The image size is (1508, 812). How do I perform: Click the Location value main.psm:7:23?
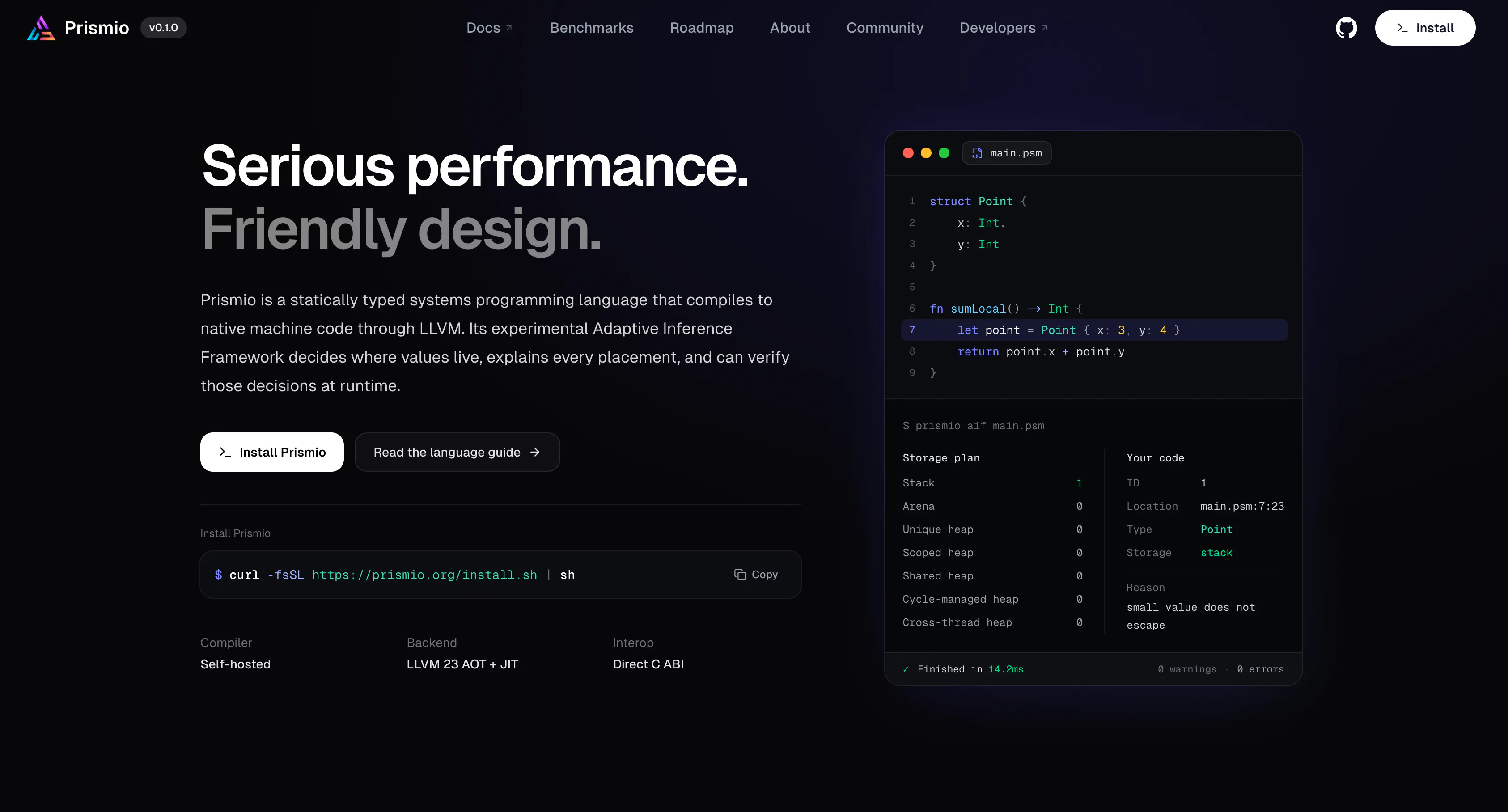click(1241, 507)
